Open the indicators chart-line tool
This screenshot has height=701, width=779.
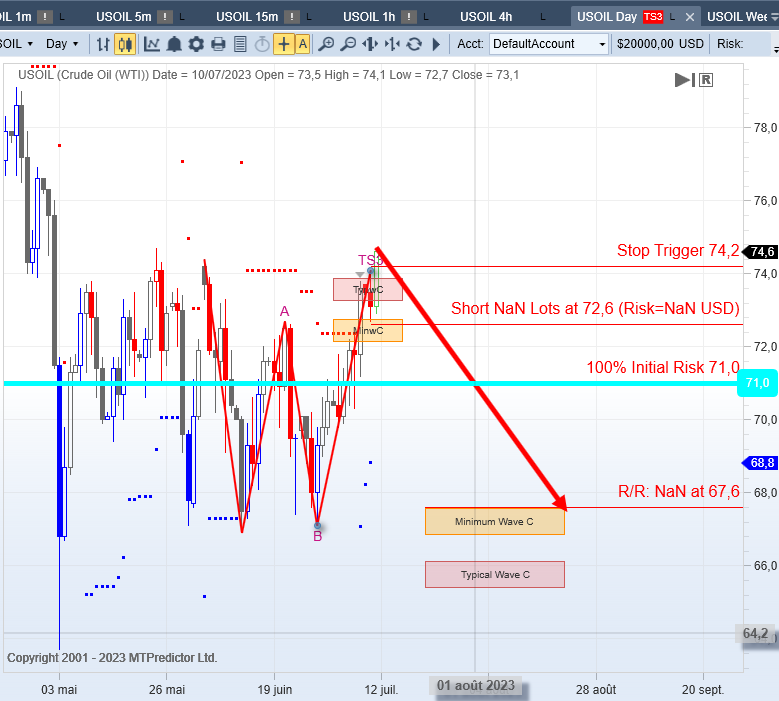pyautogui.click(x=152, y=44)
